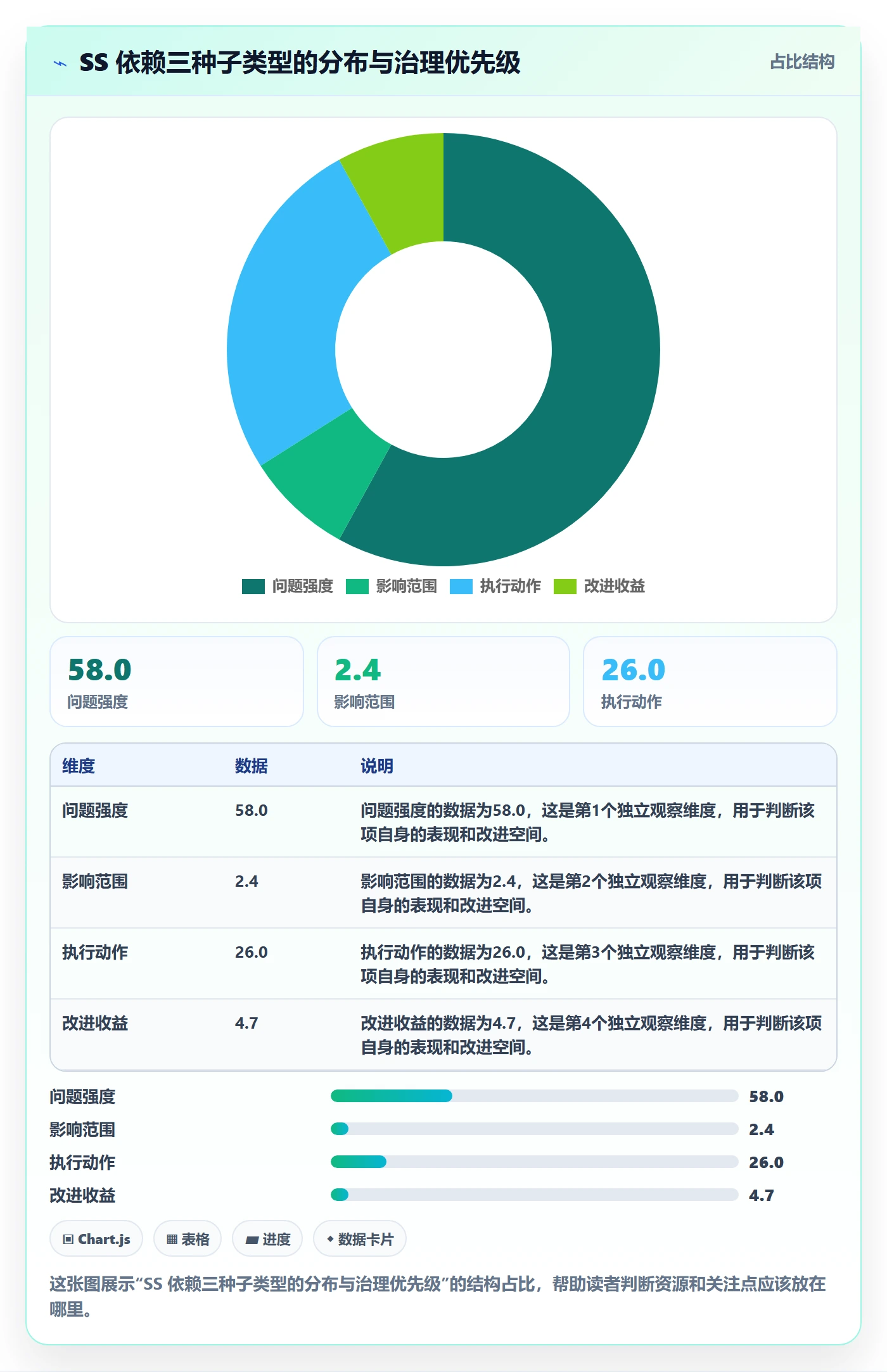Viewport: 887px width, 1372px height.
Task: Click the 数据 column header
Action: tap(252, 766)
